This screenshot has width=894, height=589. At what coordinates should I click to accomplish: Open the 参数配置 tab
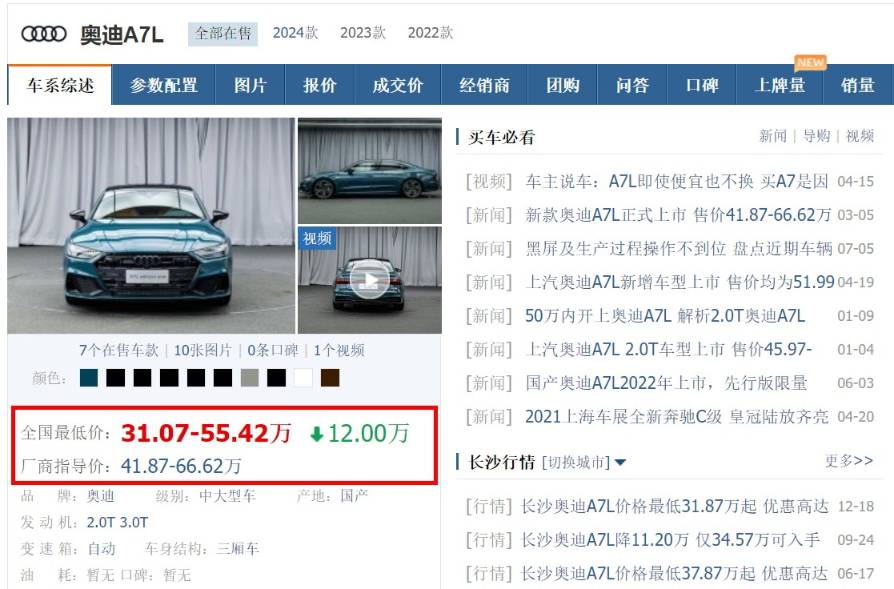click(x=164, y=86)
